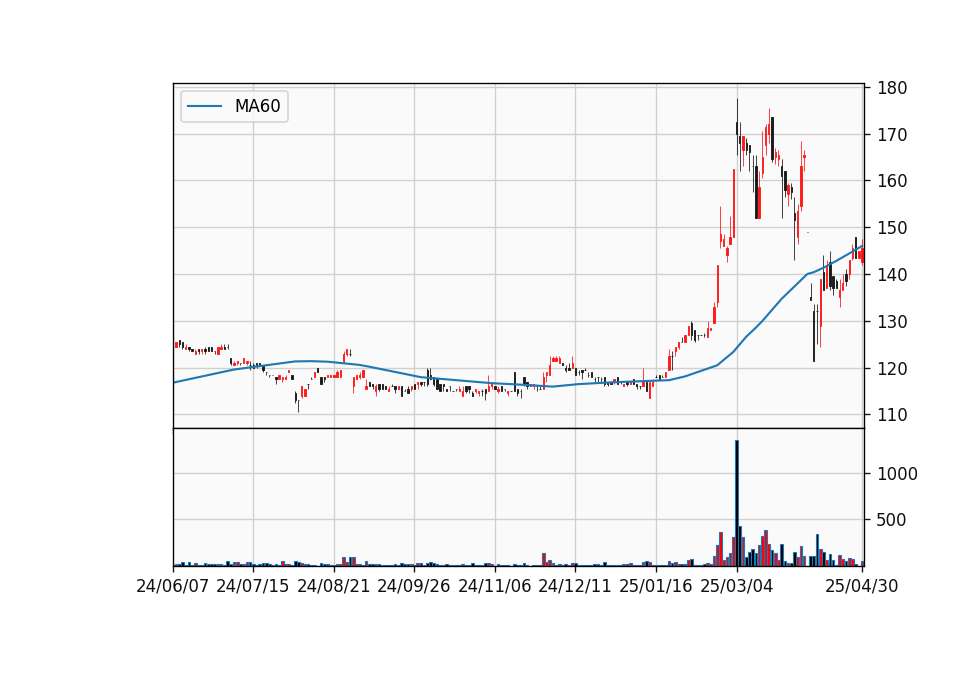Click the 24/08/21 date label
Viewport: 960px width, 690px height.
[x=334, y=586]
